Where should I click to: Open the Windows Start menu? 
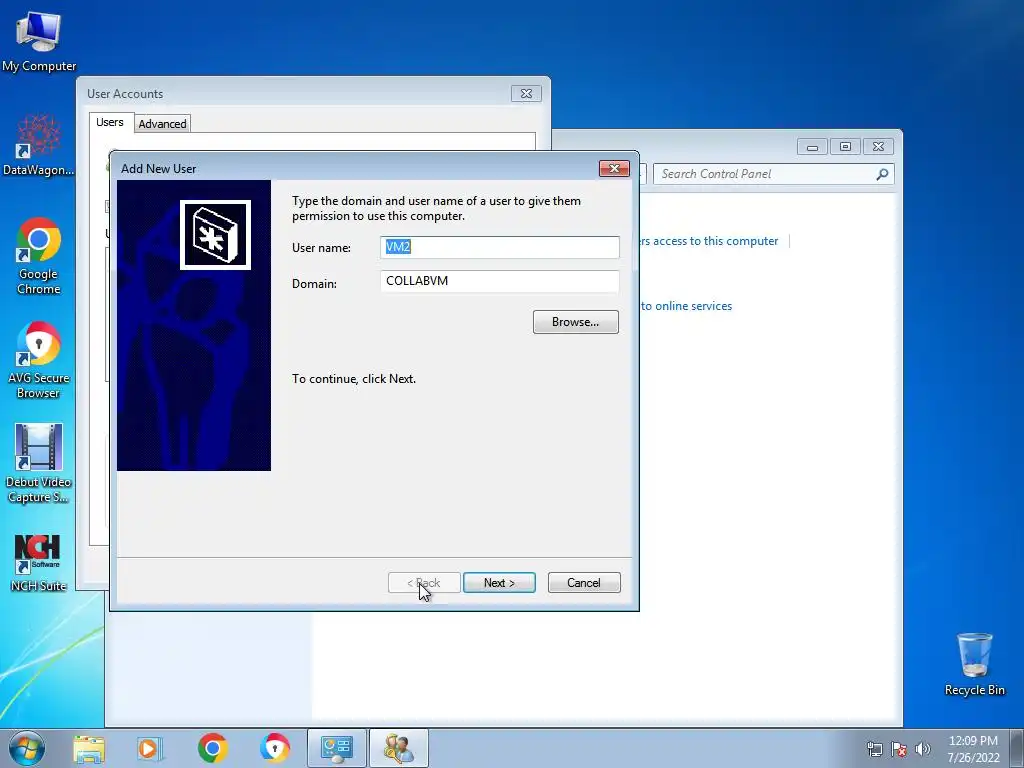27,748
